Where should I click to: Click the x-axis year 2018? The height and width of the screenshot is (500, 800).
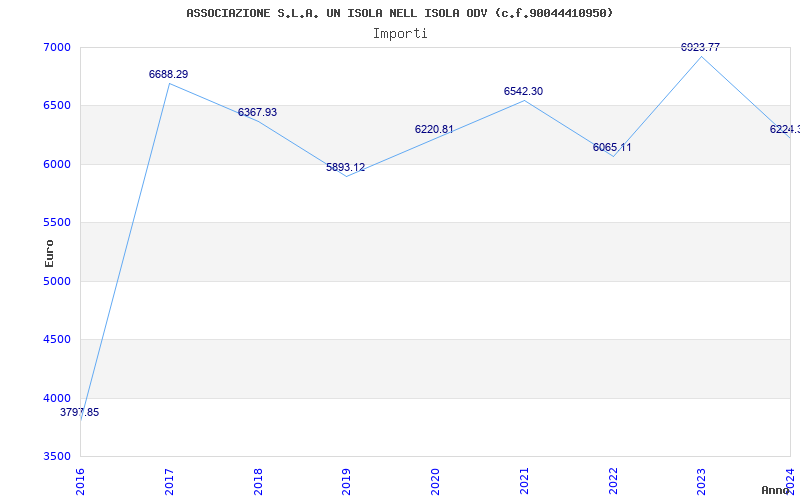click(258, 481)
